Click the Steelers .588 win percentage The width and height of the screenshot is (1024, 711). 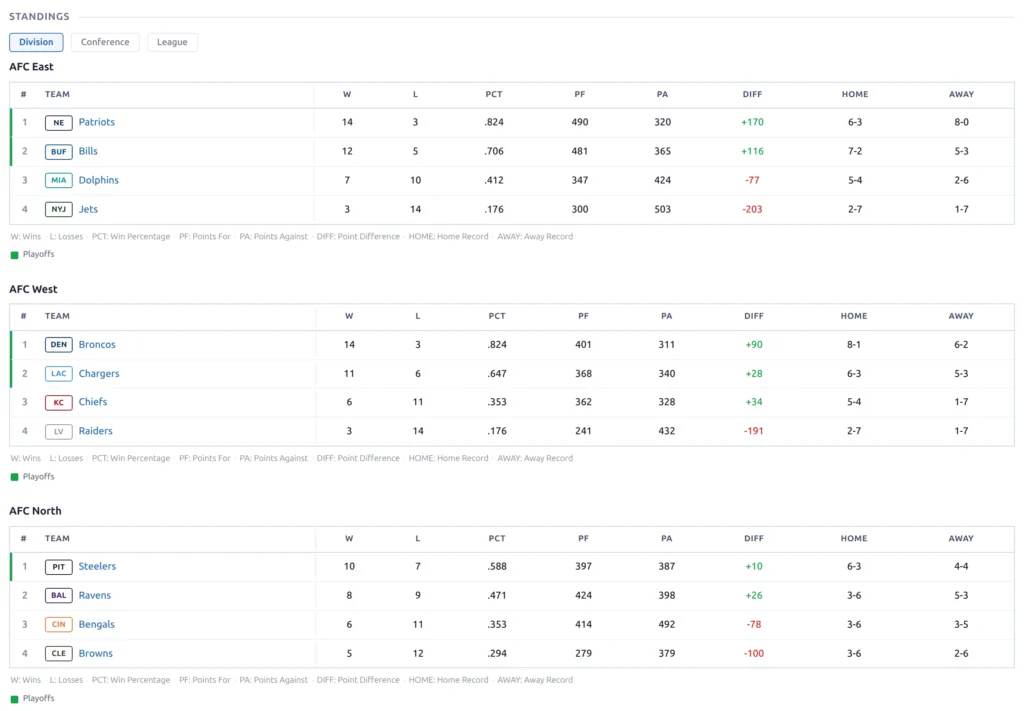coord(497,566)
